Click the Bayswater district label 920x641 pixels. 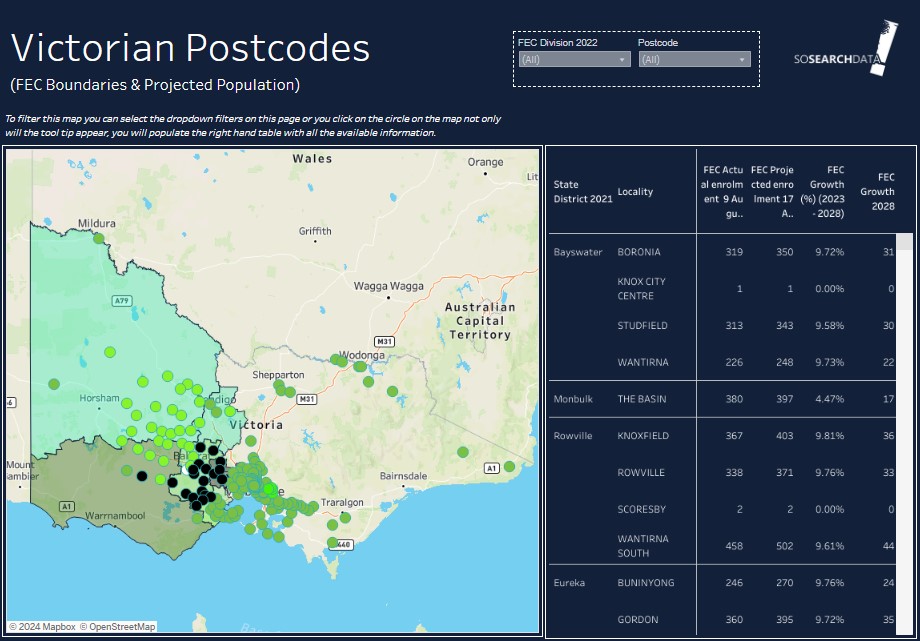click(576, 252)
